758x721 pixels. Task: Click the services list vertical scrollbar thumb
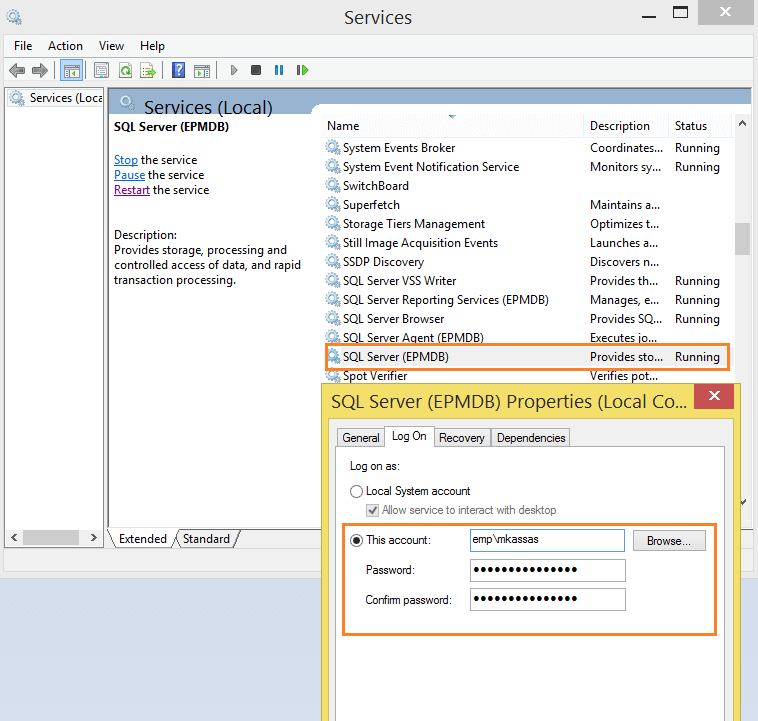click(743, 238)
